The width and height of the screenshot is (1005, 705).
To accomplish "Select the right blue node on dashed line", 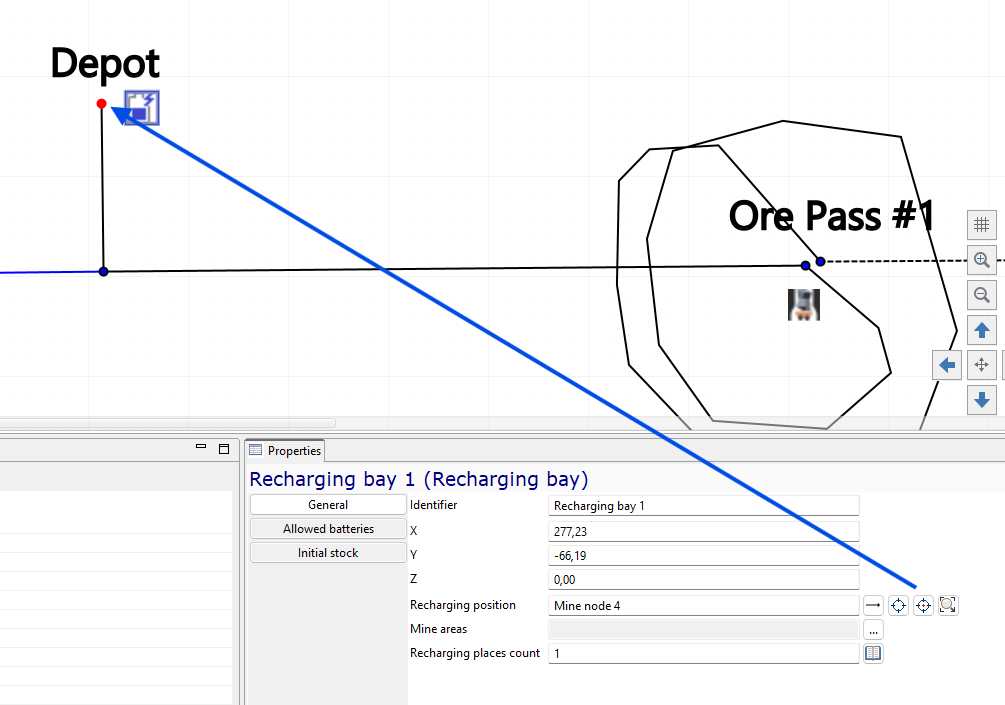I will click(820, 261).
